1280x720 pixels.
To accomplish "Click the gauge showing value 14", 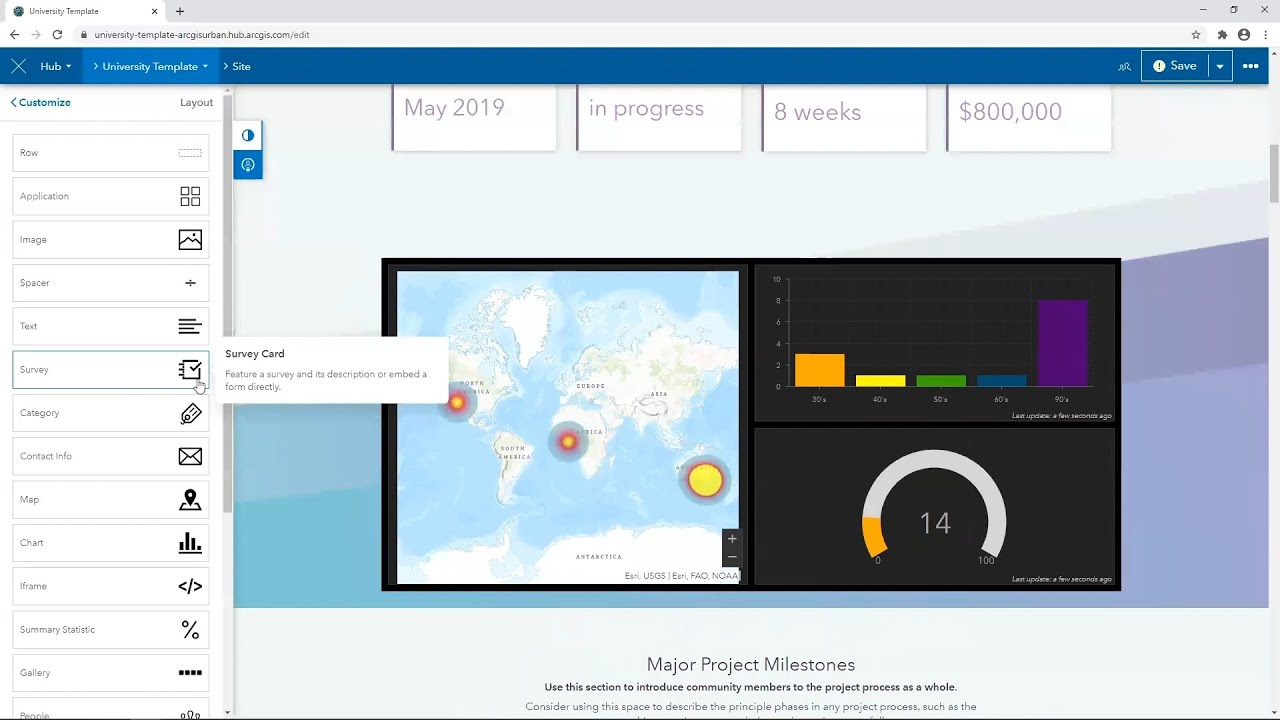I will [x=934, y=508].
